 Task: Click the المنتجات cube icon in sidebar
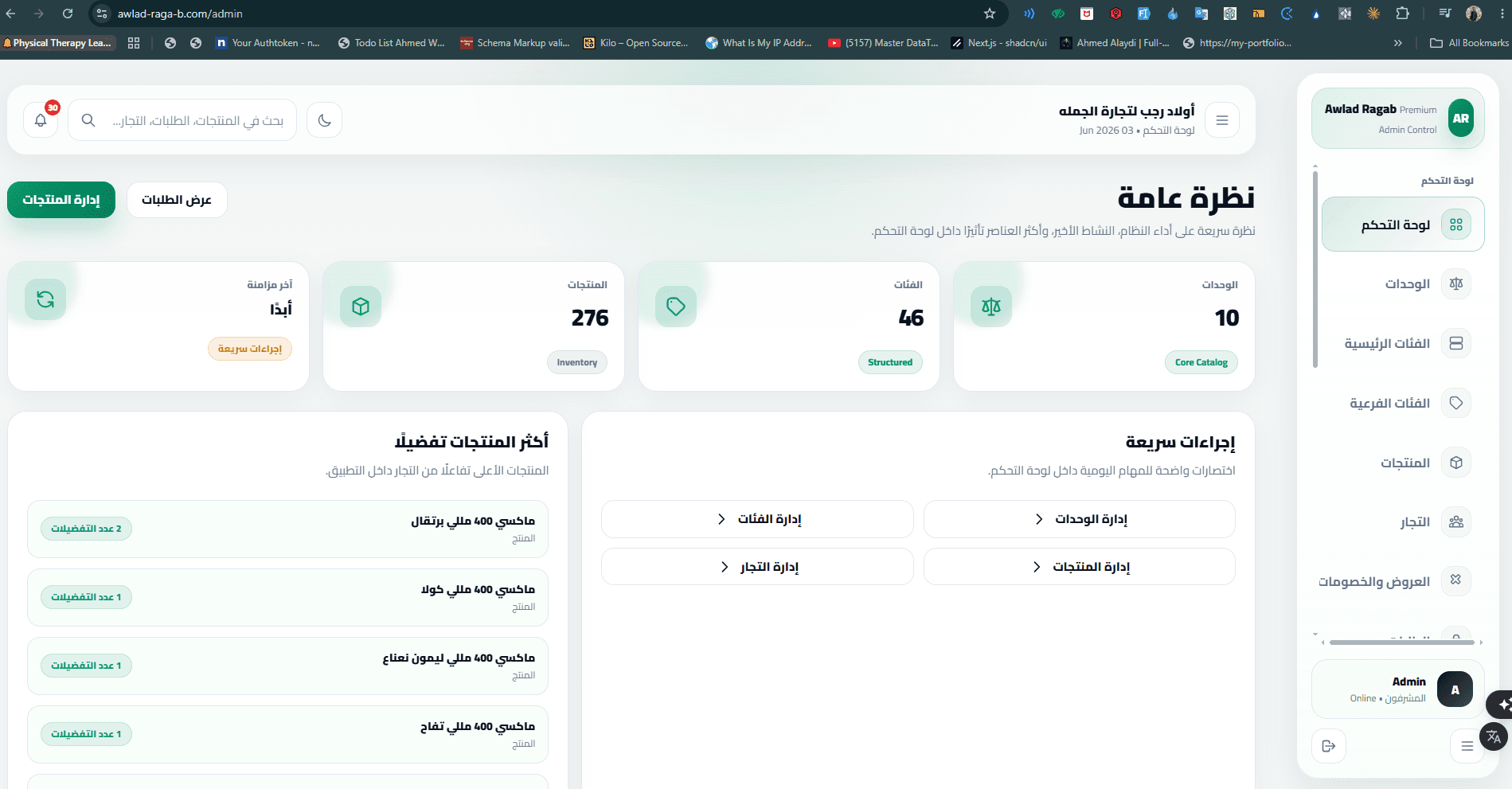click(1456, 463)
